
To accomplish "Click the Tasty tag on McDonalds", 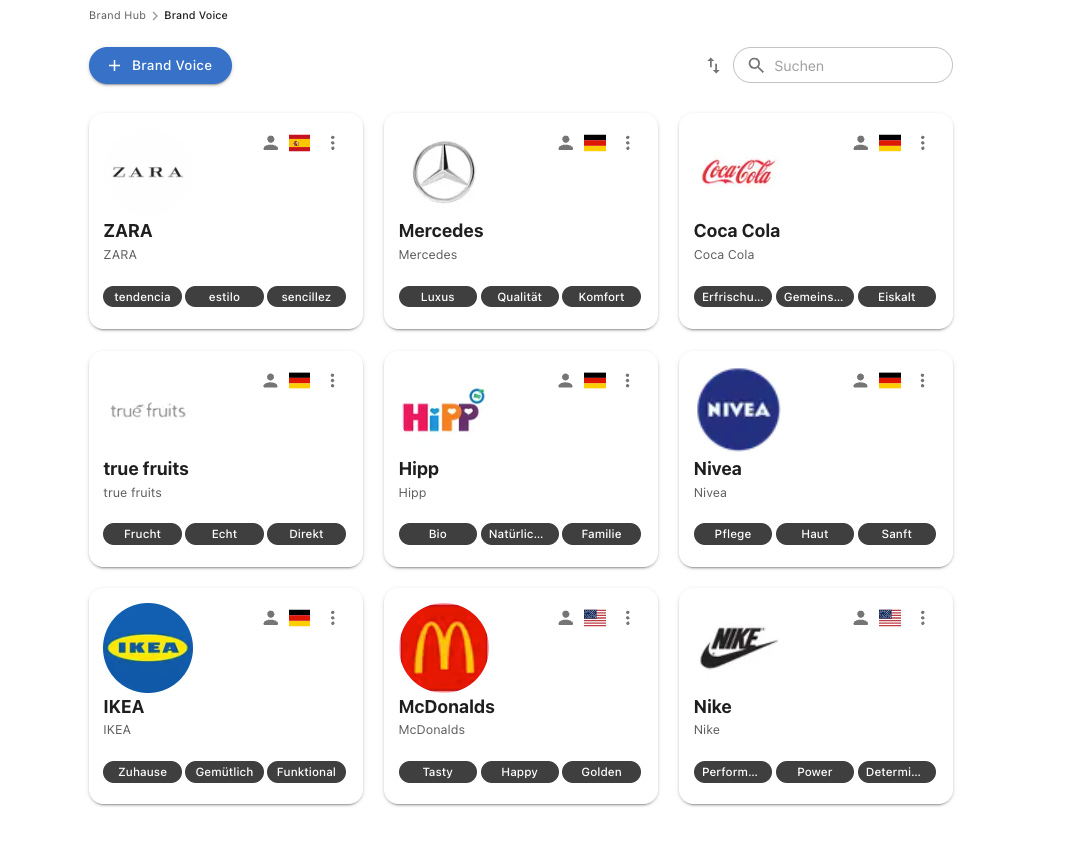I will click(438, 772).
